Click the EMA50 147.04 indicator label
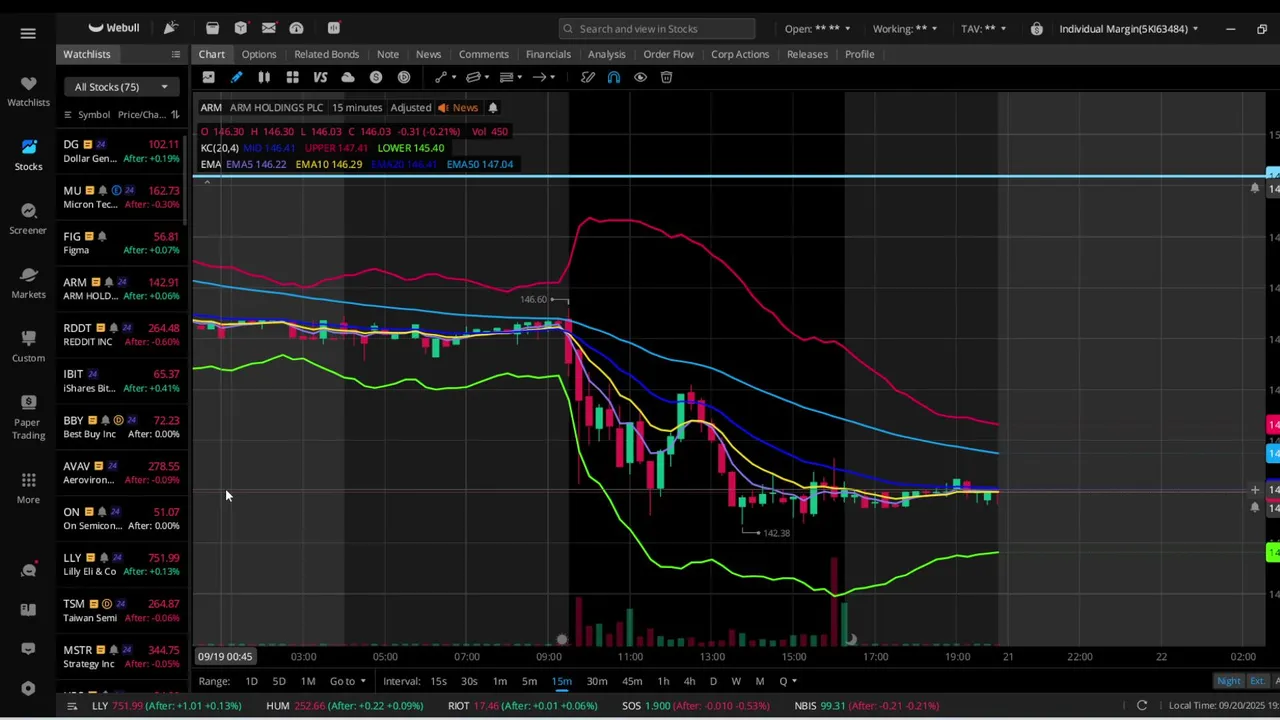Screen dimensions: 1280x720 pos(480,164)
